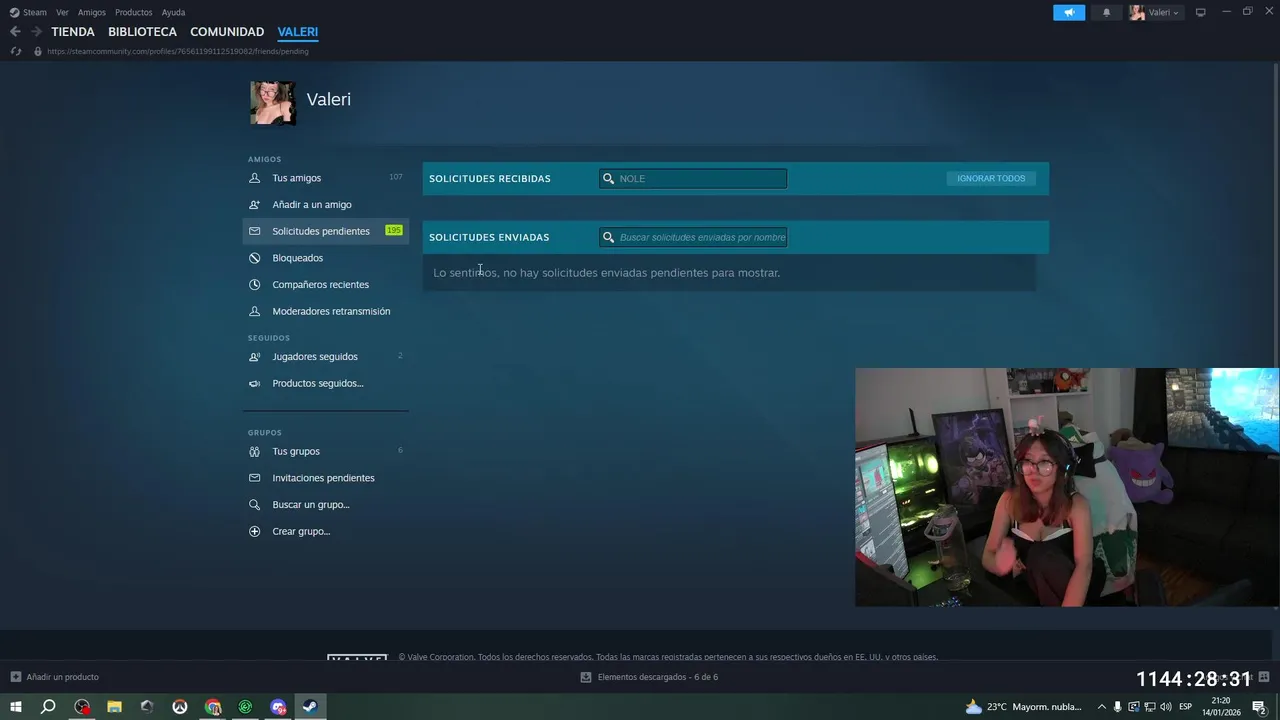This screenshot has height=720, width=1280.
Task: Click the Tus grupos people icon
Action: pos(254,451)
